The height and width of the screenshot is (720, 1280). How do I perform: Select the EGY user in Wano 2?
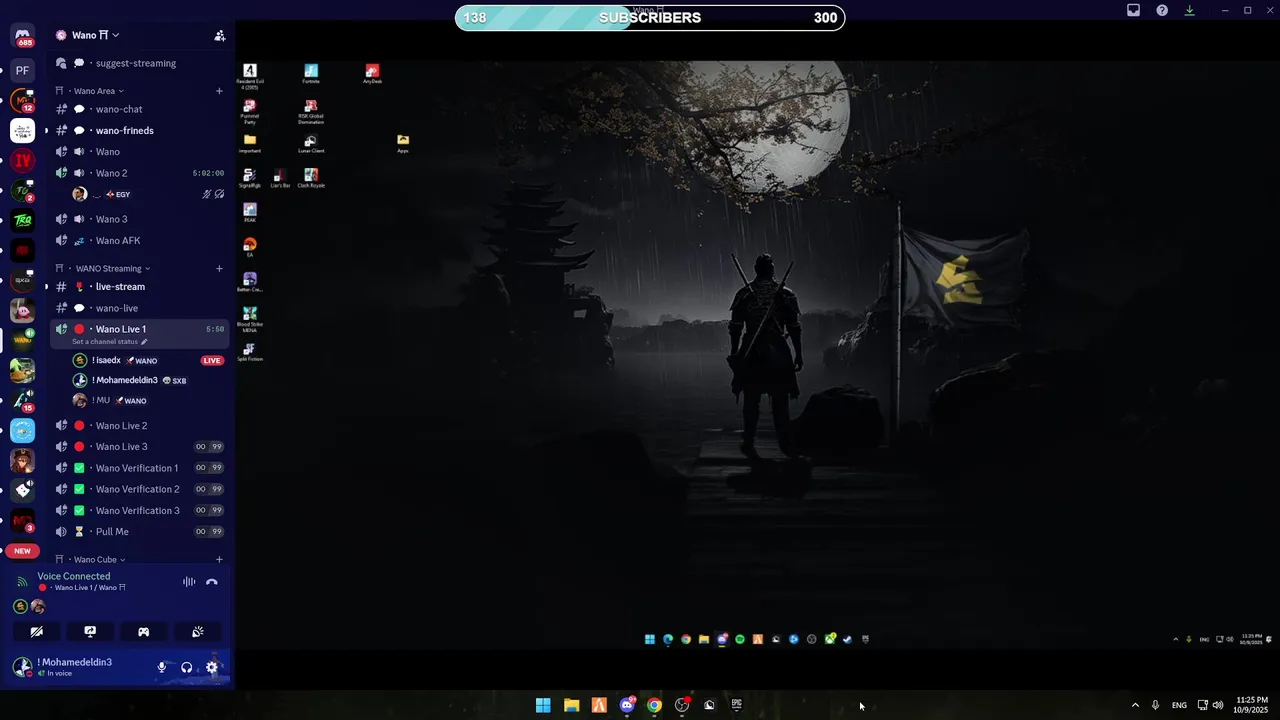(x=147, y=194)
